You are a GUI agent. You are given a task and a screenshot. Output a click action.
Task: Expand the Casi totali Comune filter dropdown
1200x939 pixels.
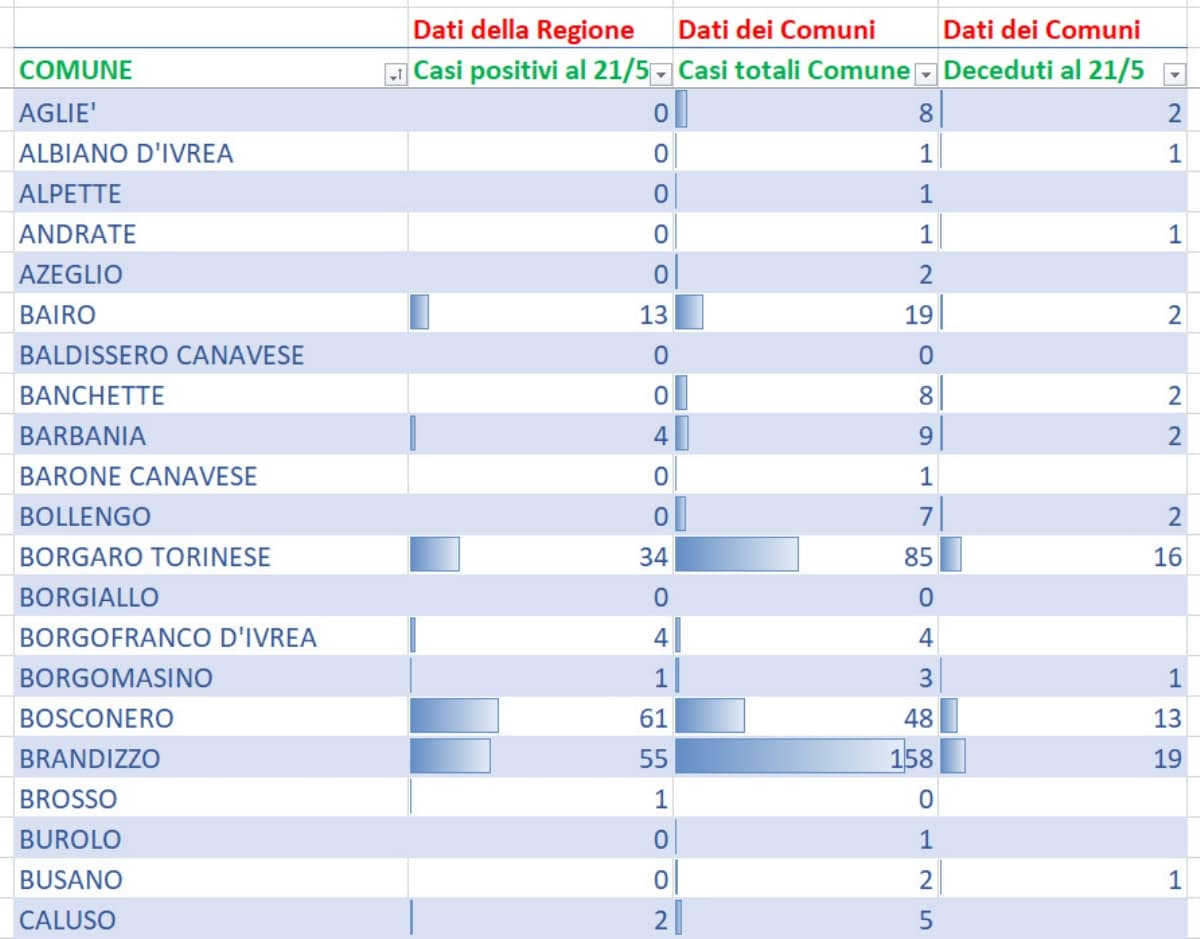click(x=926, y=74)
